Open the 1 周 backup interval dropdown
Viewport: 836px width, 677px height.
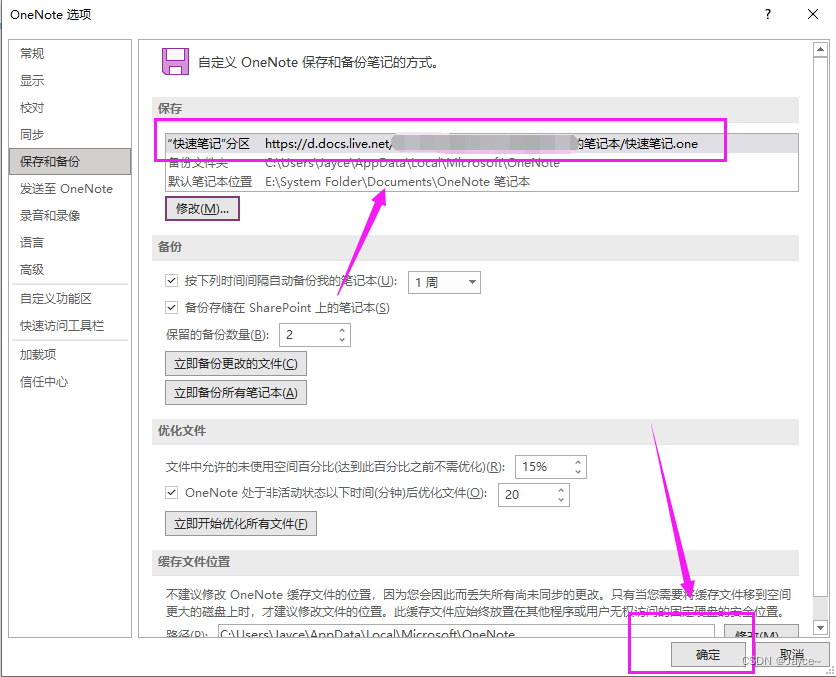click(x=444, y=283)
